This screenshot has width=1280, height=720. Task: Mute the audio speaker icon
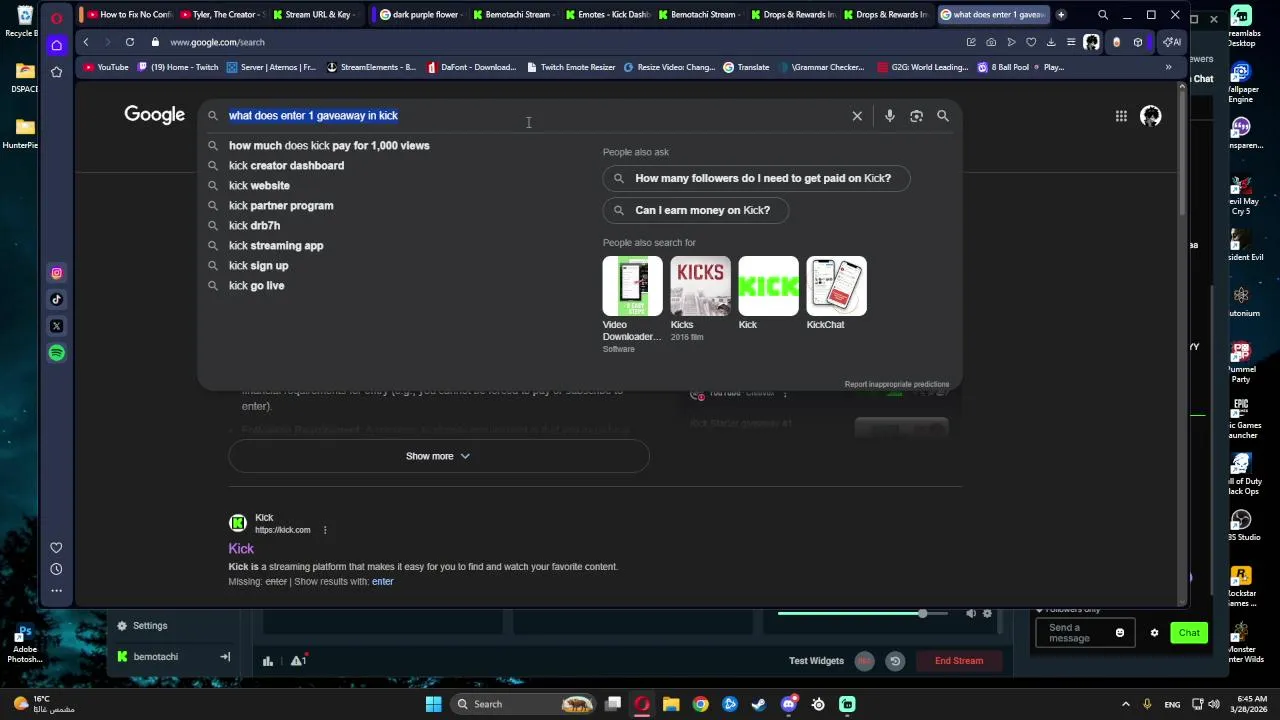click(970, 613)
